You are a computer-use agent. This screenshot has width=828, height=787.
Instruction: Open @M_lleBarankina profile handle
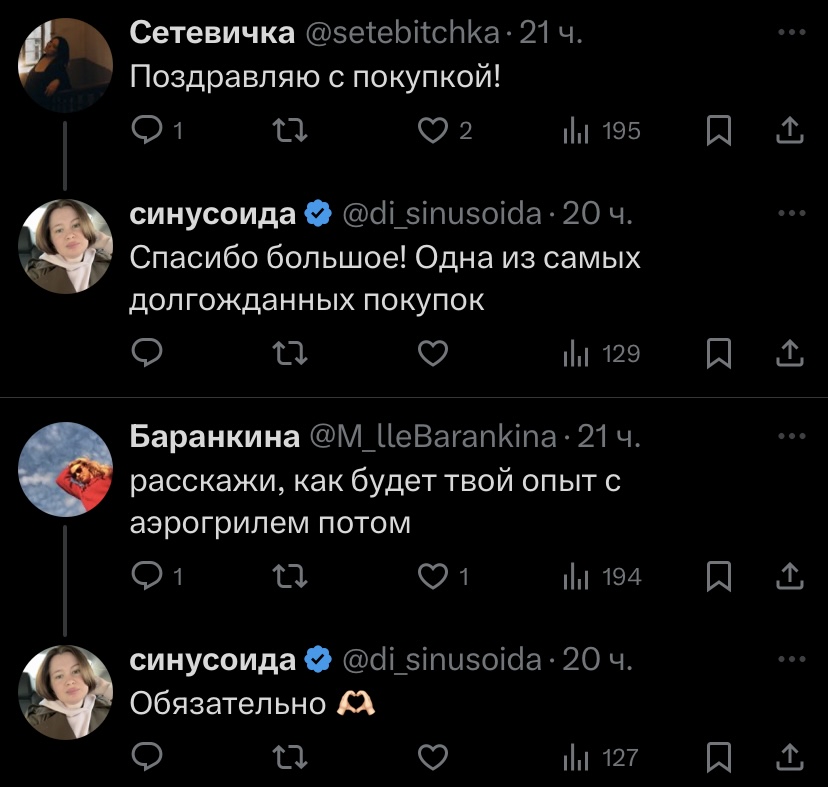point(435,437)
